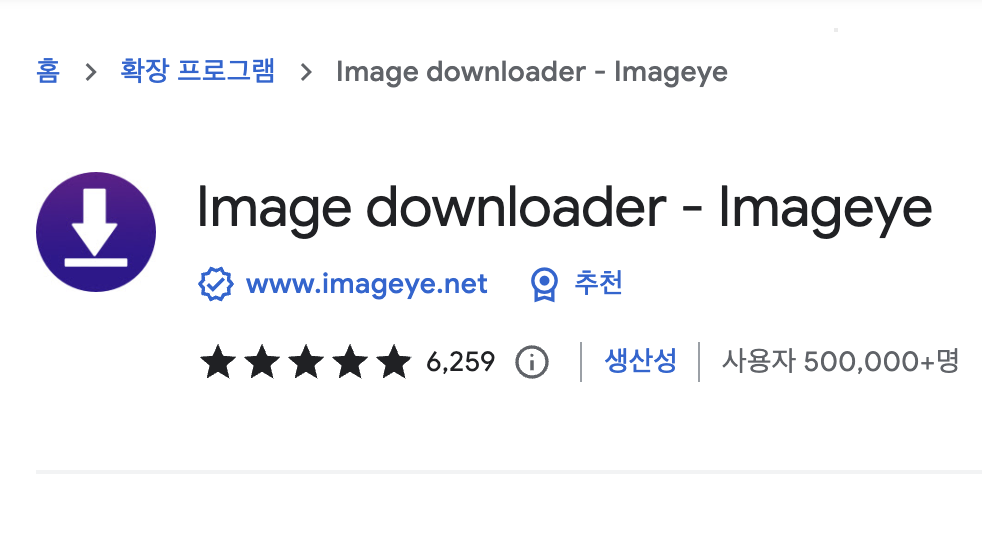982x540 pixels.
Task: Visit www.imageye.net publisher link
Action: (x=366, y=284)
